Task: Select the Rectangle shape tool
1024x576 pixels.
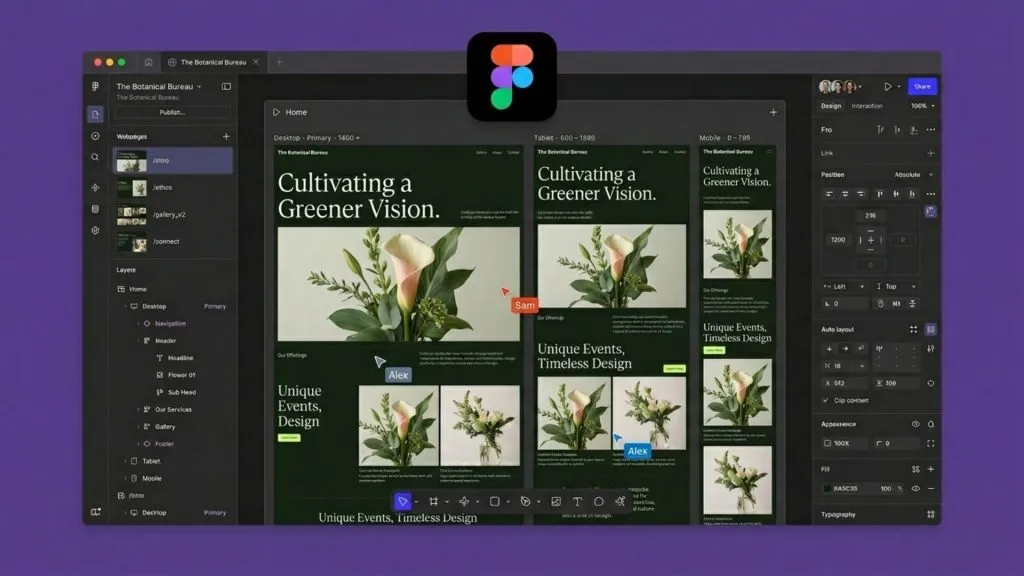Action: (494, 502)
